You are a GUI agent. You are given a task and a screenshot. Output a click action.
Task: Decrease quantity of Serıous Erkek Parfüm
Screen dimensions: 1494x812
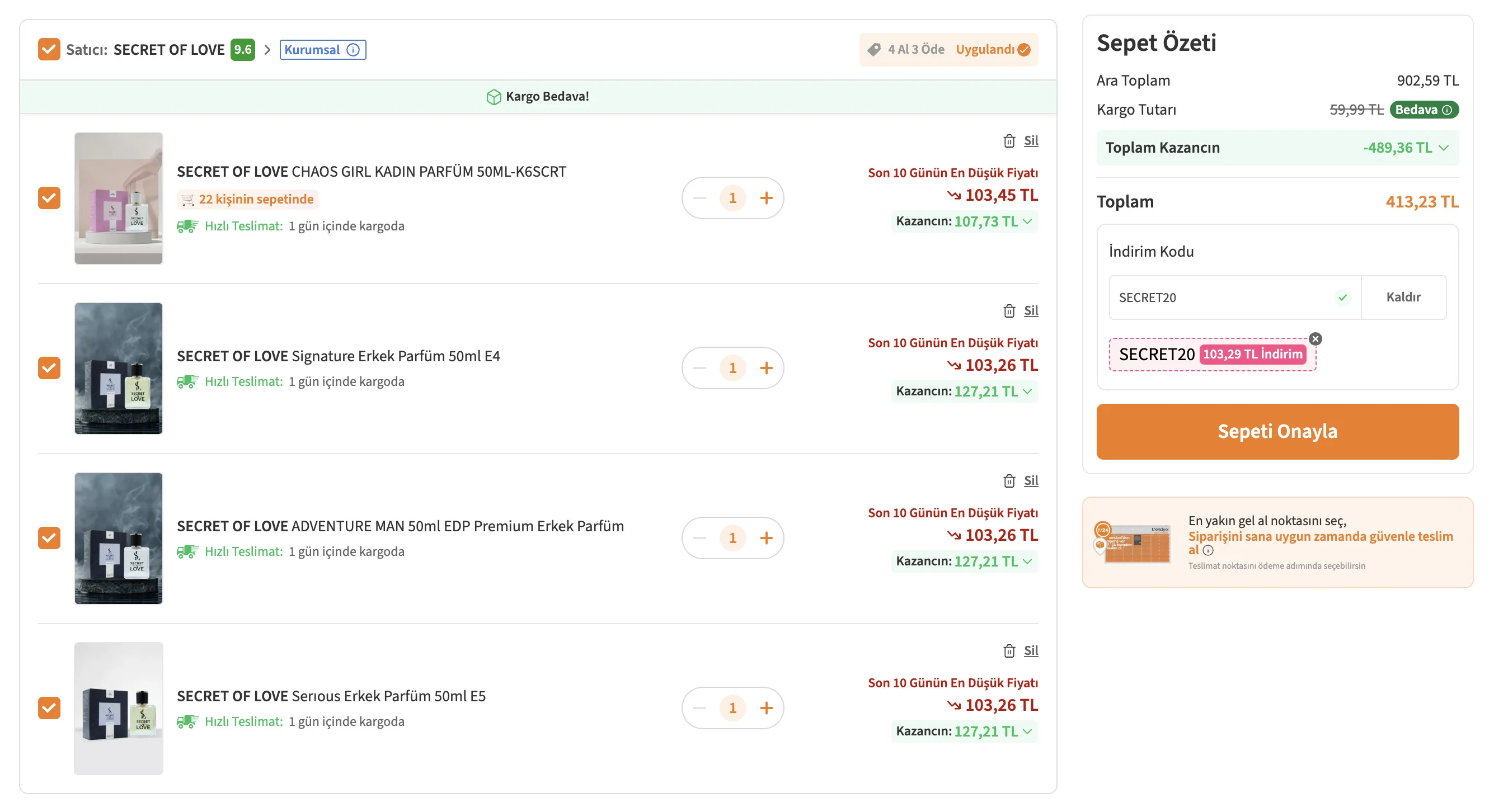point(699,707)
